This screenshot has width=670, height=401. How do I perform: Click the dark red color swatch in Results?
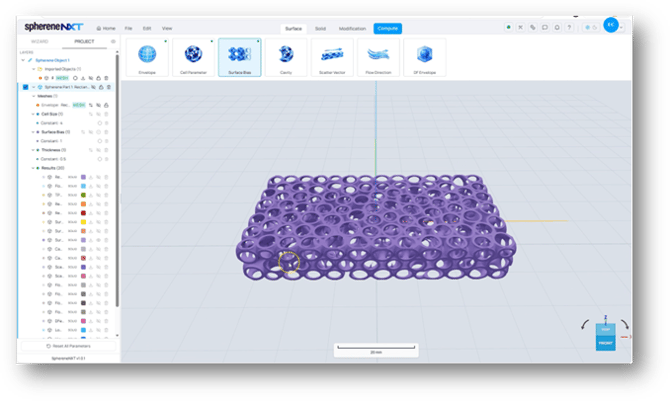(x=83, y=213)
